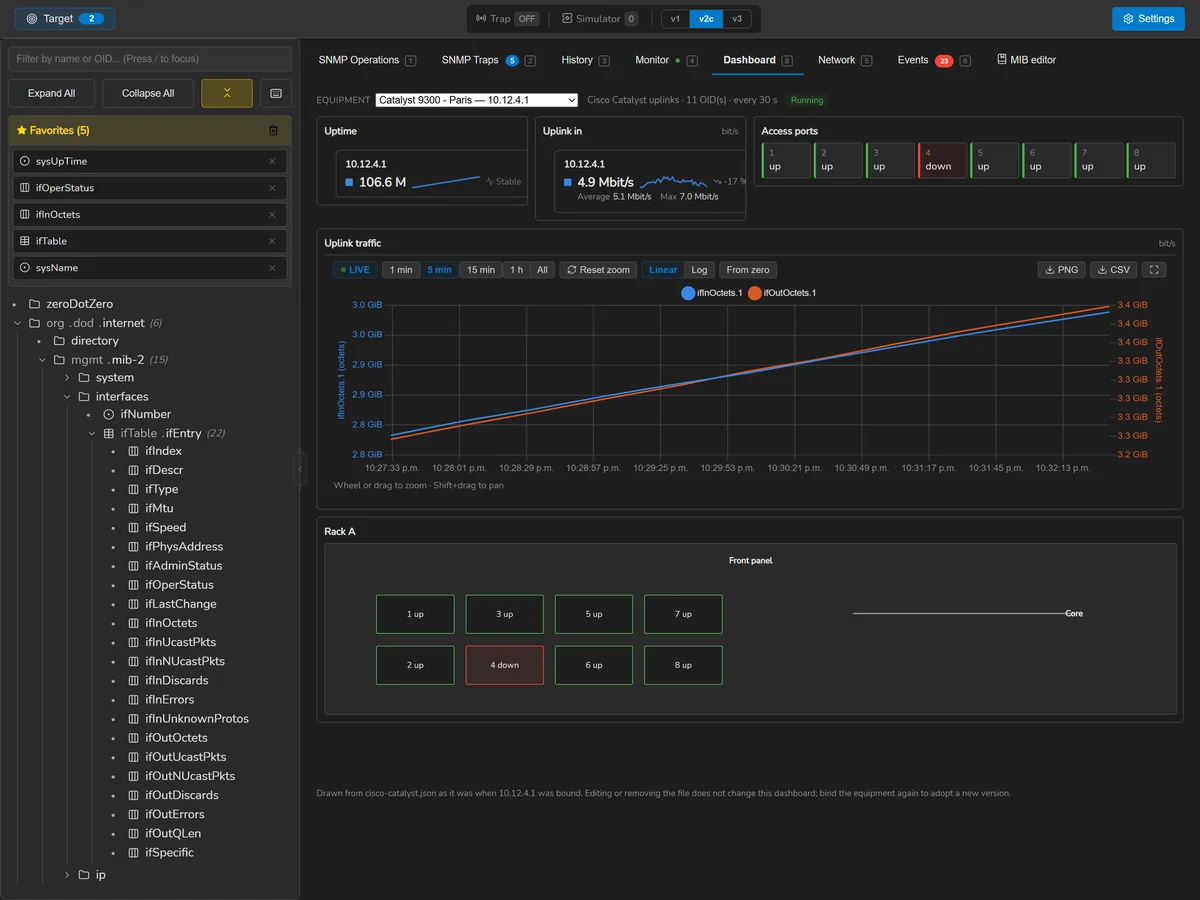Toggle the Simulator control
Viewport: 1200px width, 900px height.
[x=600, y=19]
